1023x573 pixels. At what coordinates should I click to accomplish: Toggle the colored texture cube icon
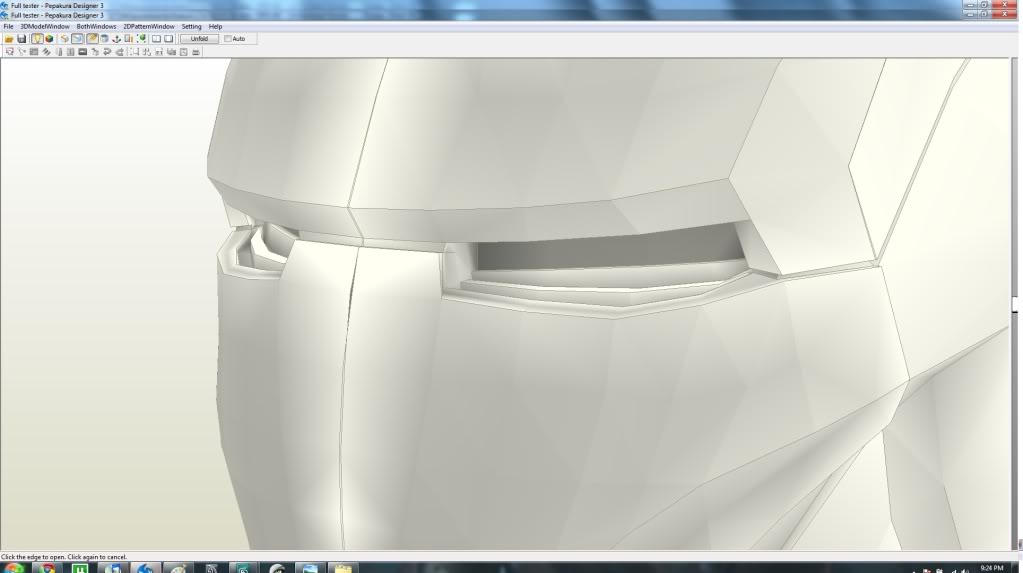pos(49,39)
